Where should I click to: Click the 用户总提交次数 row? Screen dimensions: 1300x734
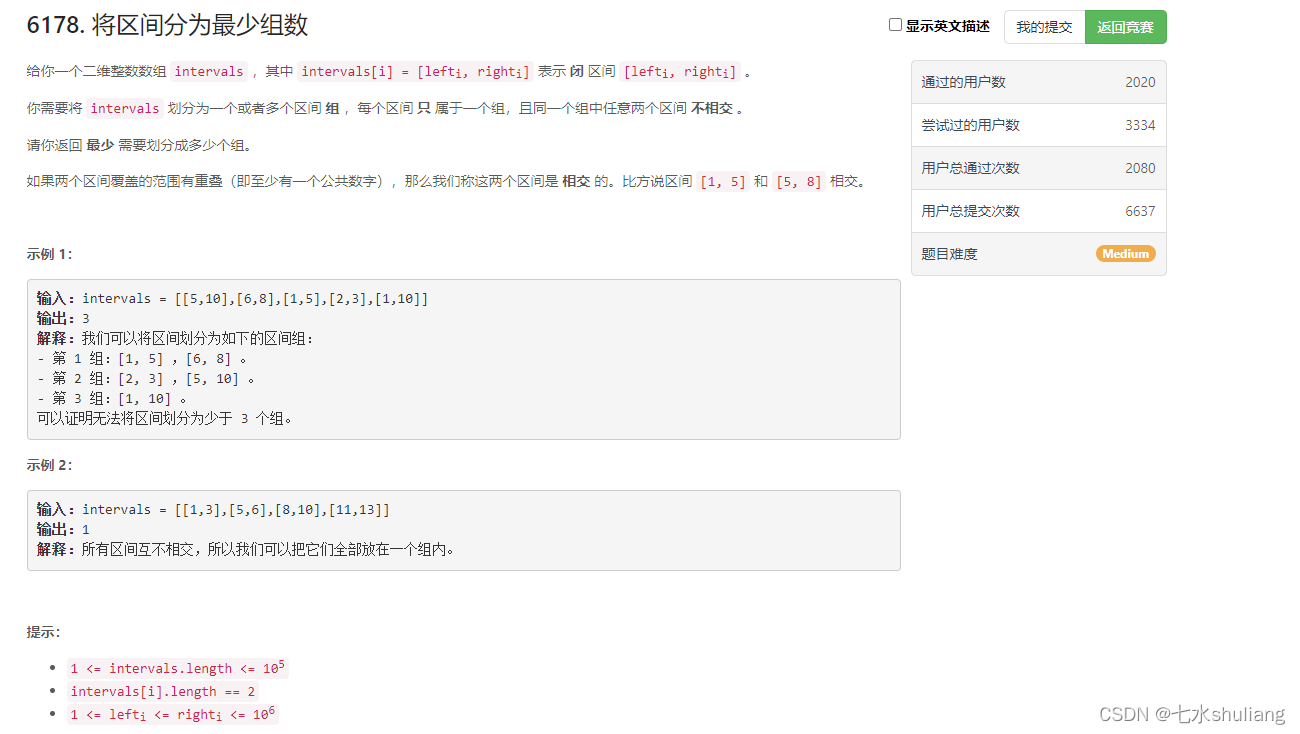coord(1038,211)
